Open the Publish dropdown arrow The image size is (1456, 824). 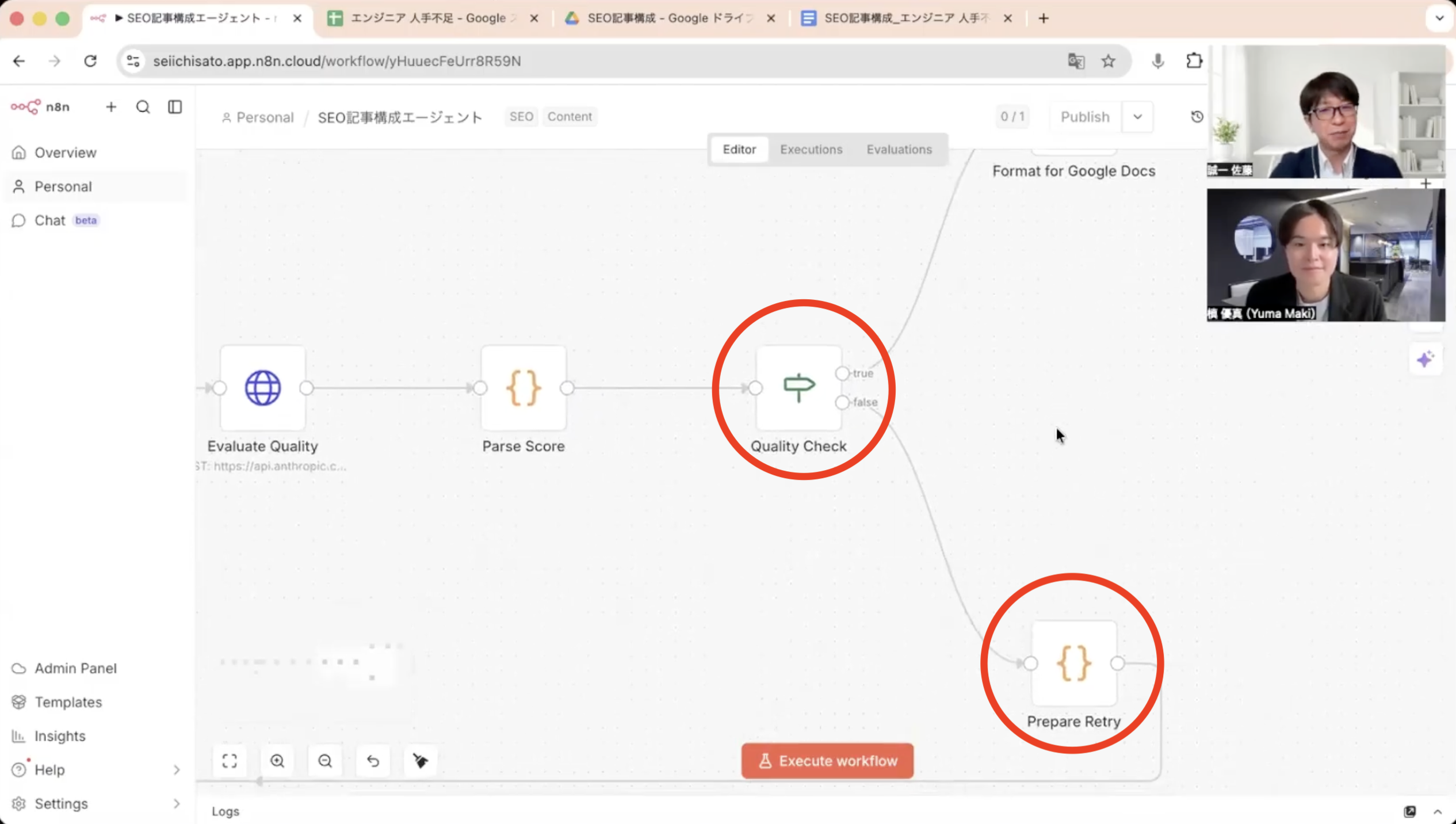pyautogui.click(x=1137, y=117)
